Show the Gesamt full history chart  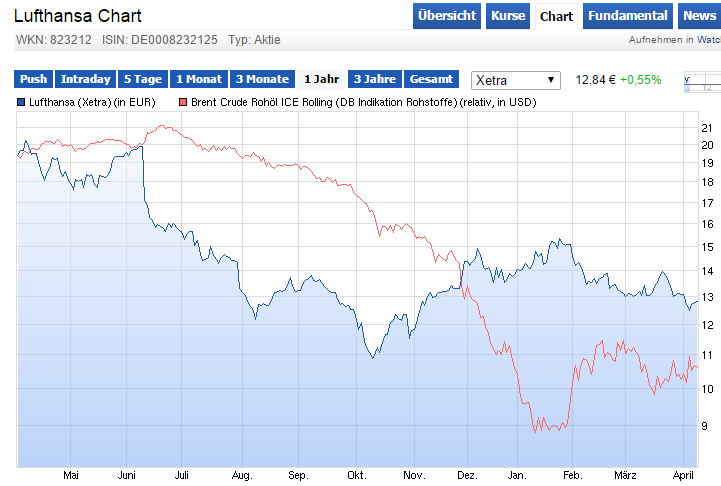pos(431,79)
